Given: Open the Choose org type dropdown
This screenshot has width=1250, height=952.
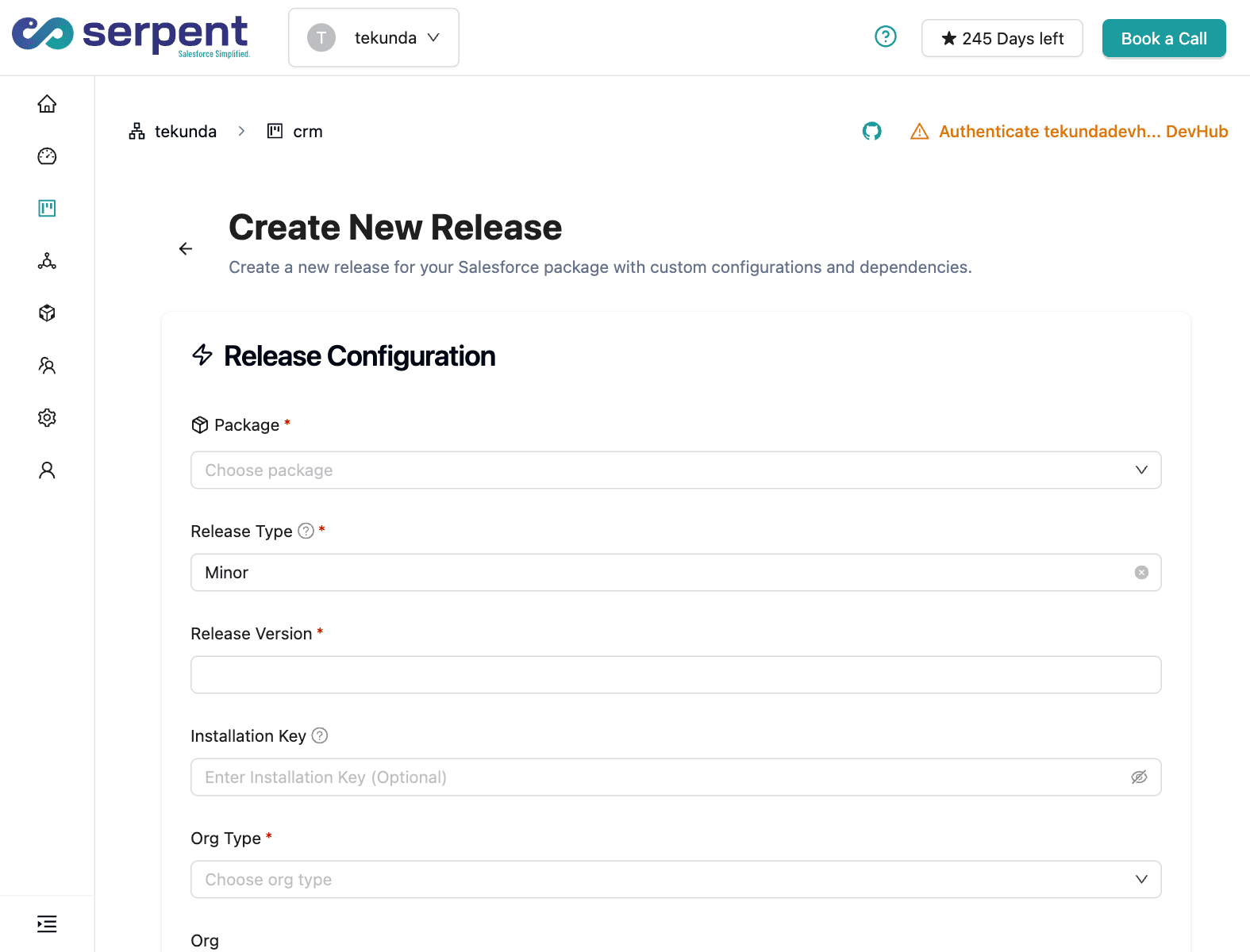Looking at the screenshot, I should 675,880.
